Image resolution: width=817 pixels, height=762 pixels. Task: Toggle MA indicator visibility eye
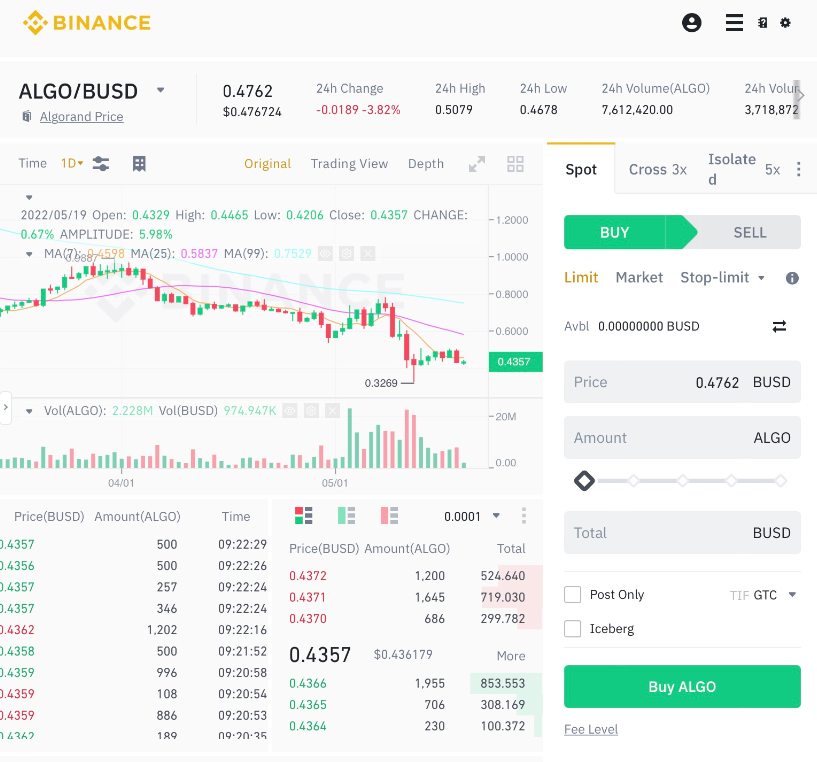point(325,254)
